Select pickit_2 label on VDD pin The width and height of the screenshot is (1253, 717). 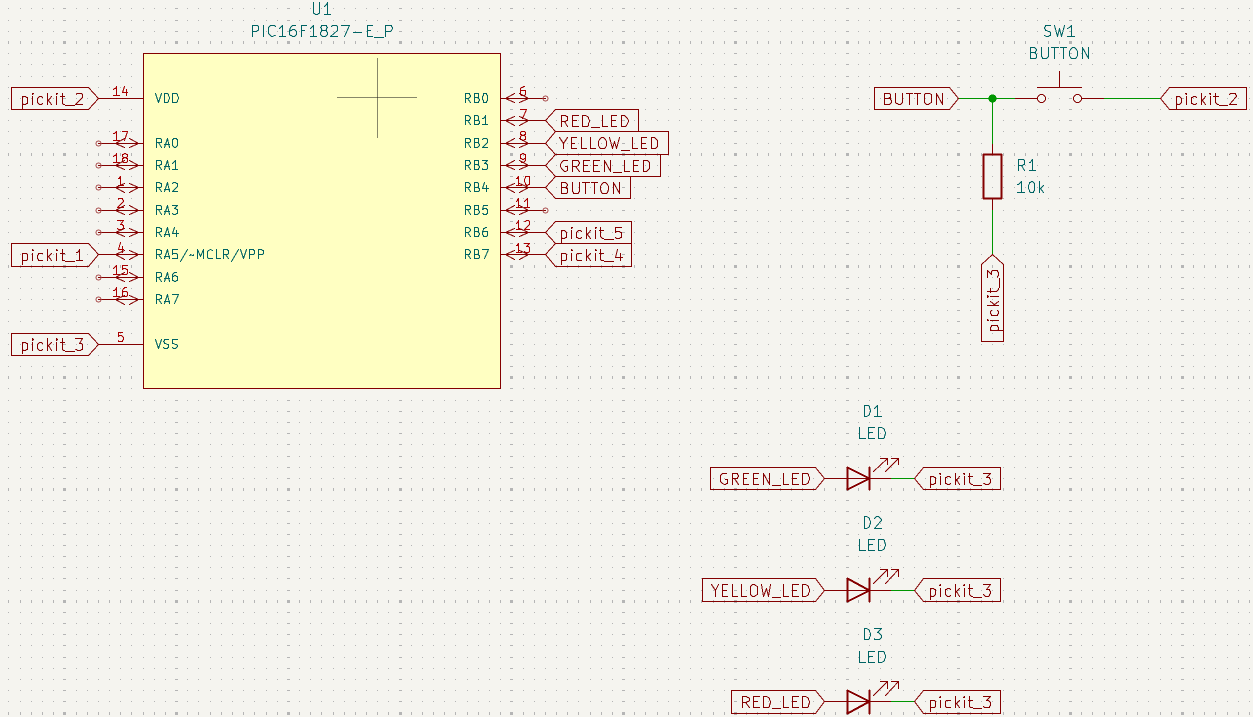click(x=55, y=98)
